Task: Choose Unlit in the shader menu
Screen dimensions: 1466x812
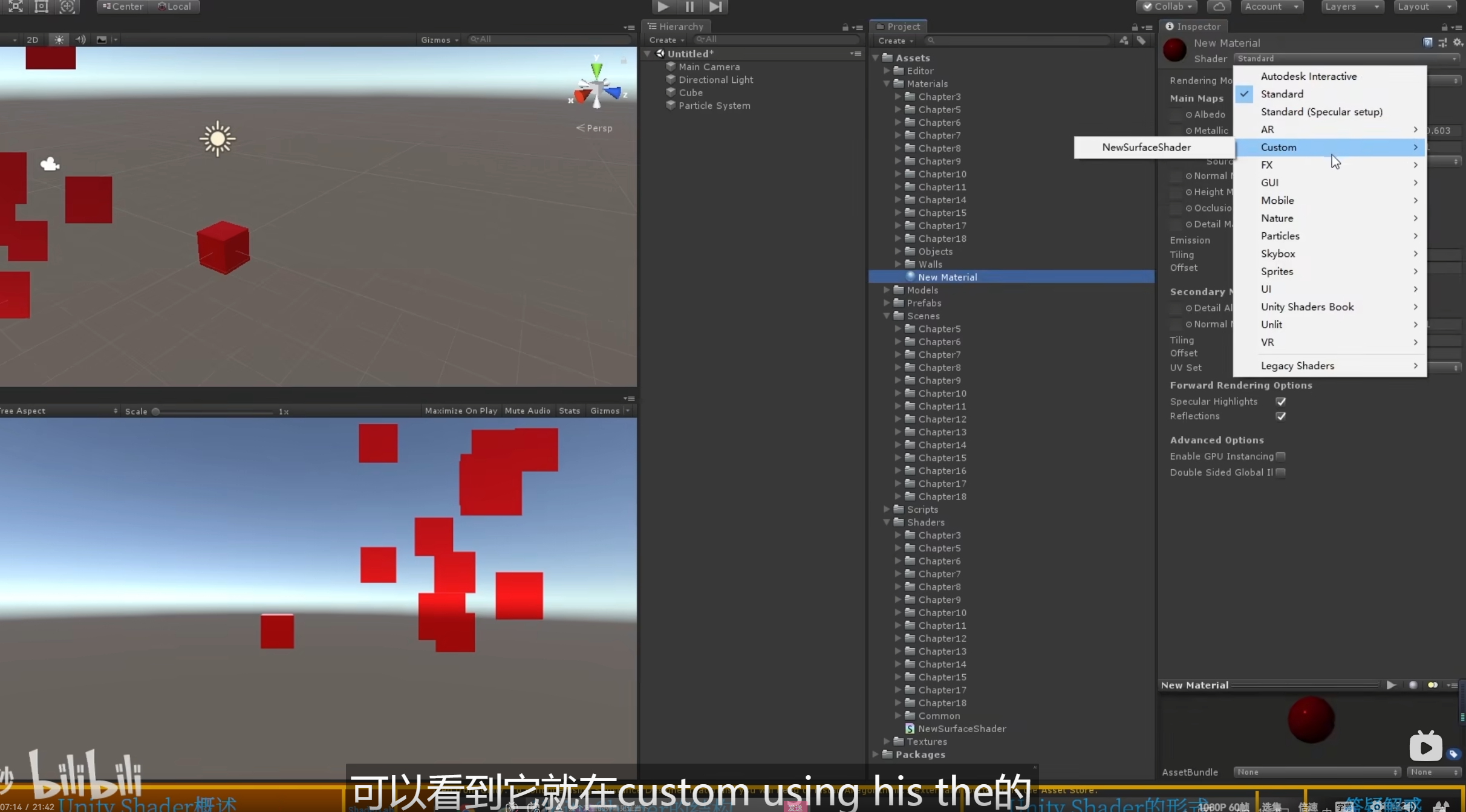Action: 1271,325
